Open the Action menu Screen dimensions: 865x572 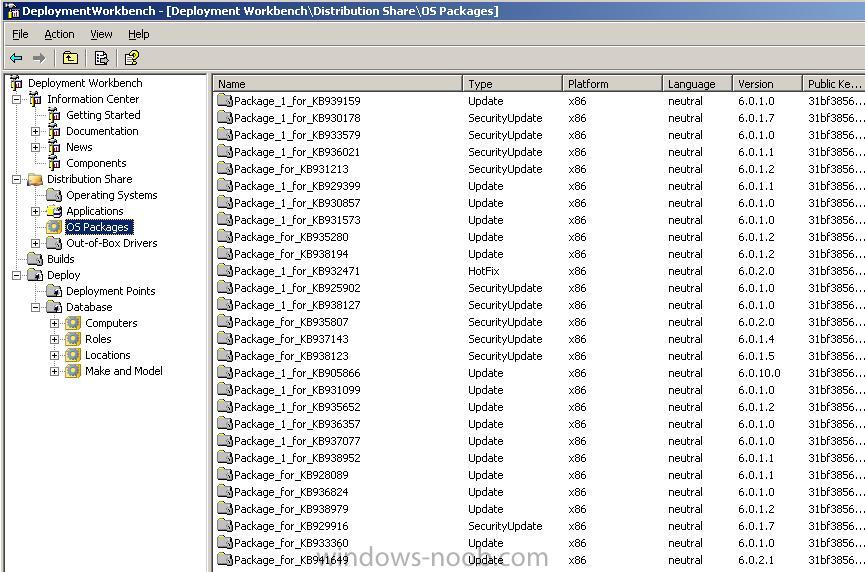59,34
